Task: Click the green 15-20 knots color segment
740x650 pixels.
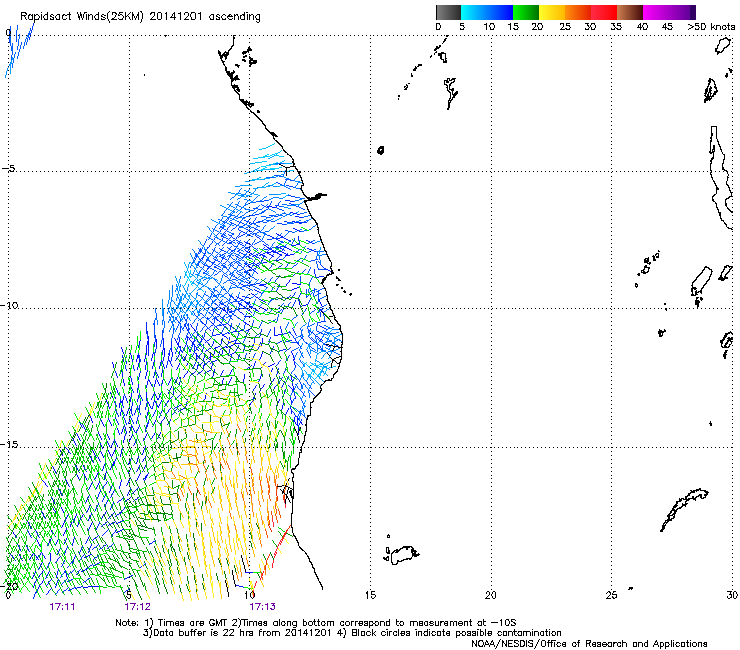Action: click(526, 12)
